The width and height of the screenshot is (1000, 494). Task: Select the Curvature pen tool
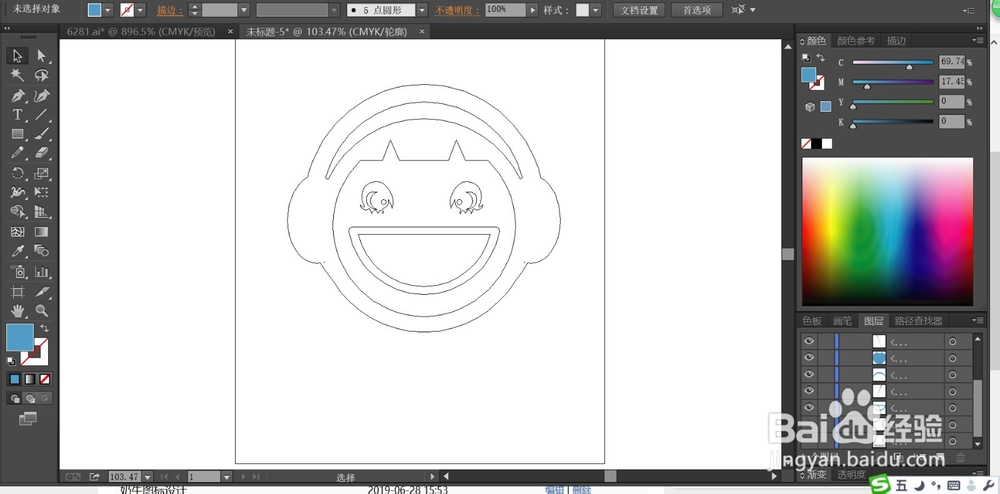pos(41,96)
